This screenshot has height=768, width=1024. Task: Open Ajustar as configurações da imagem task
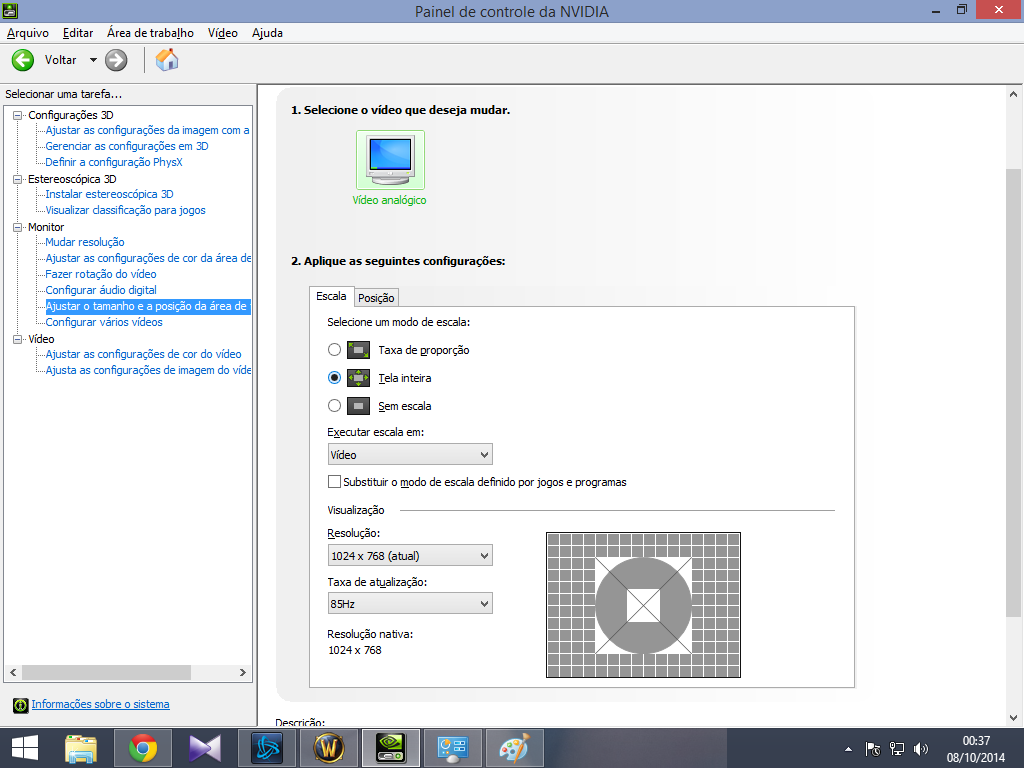[x=148, y=130]
